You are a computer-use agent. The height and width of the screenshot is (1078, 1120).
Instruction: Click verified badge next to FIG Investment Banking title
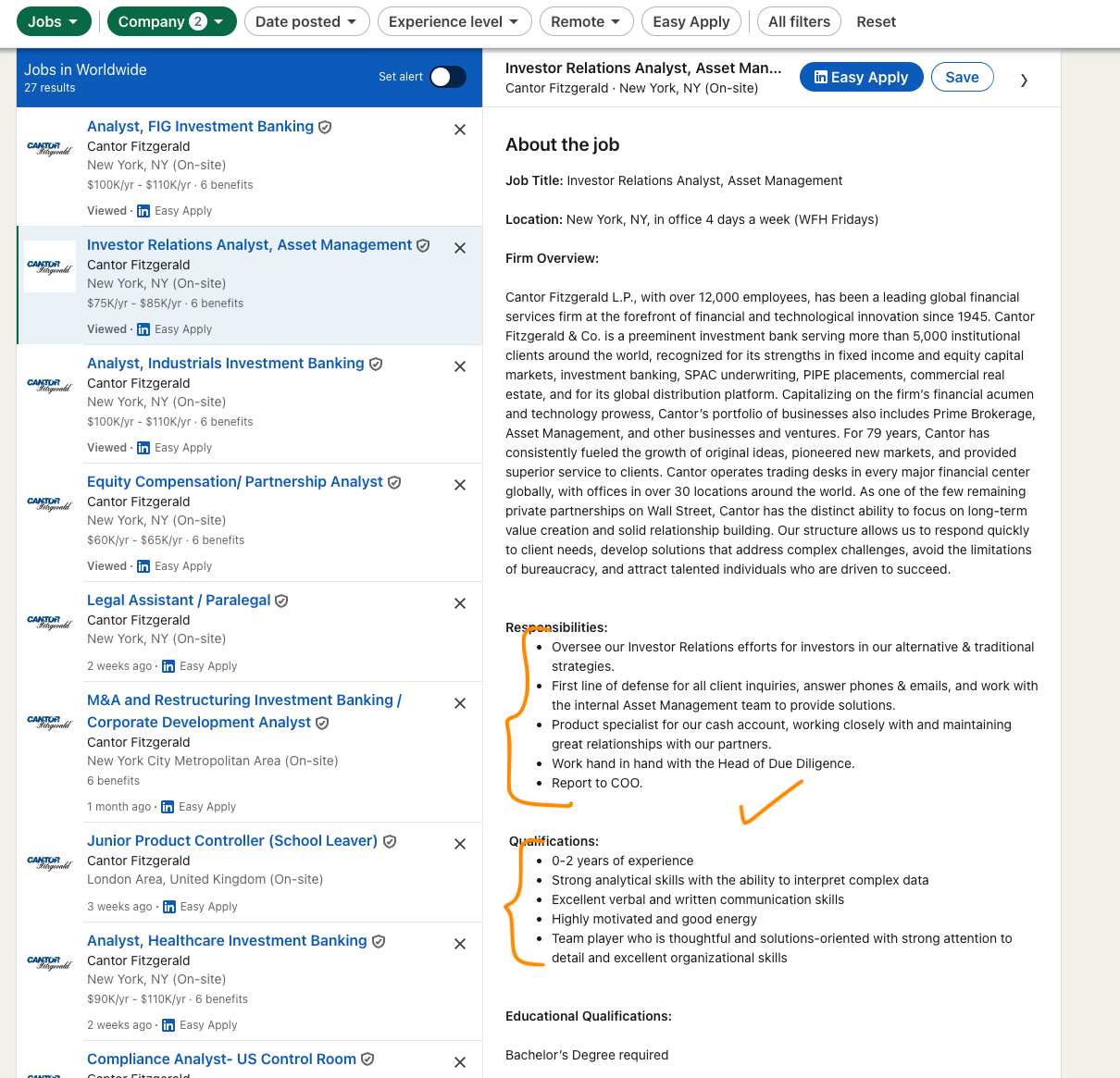[325, 128]
